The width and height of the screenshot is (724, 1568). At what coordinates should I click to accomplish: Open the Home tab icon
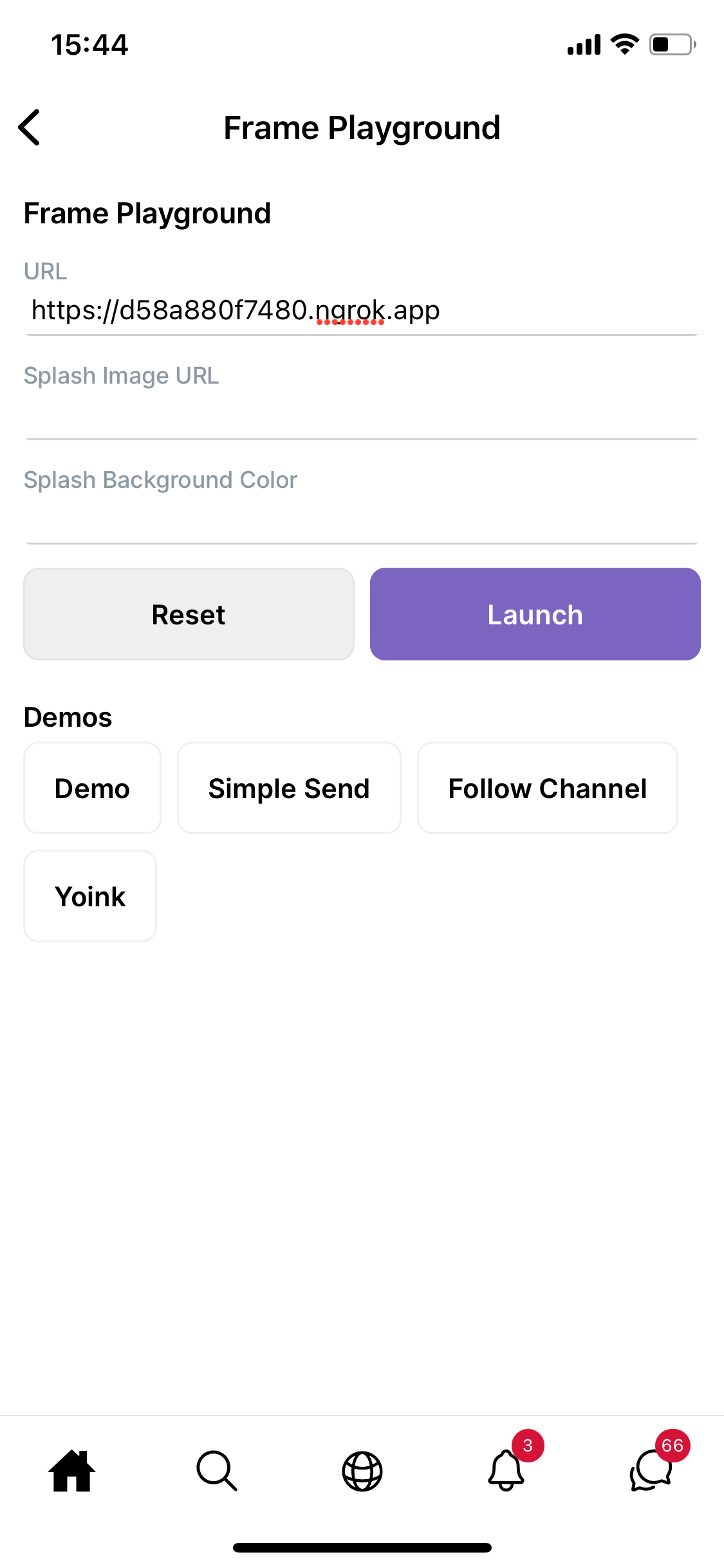[72, 1470]
